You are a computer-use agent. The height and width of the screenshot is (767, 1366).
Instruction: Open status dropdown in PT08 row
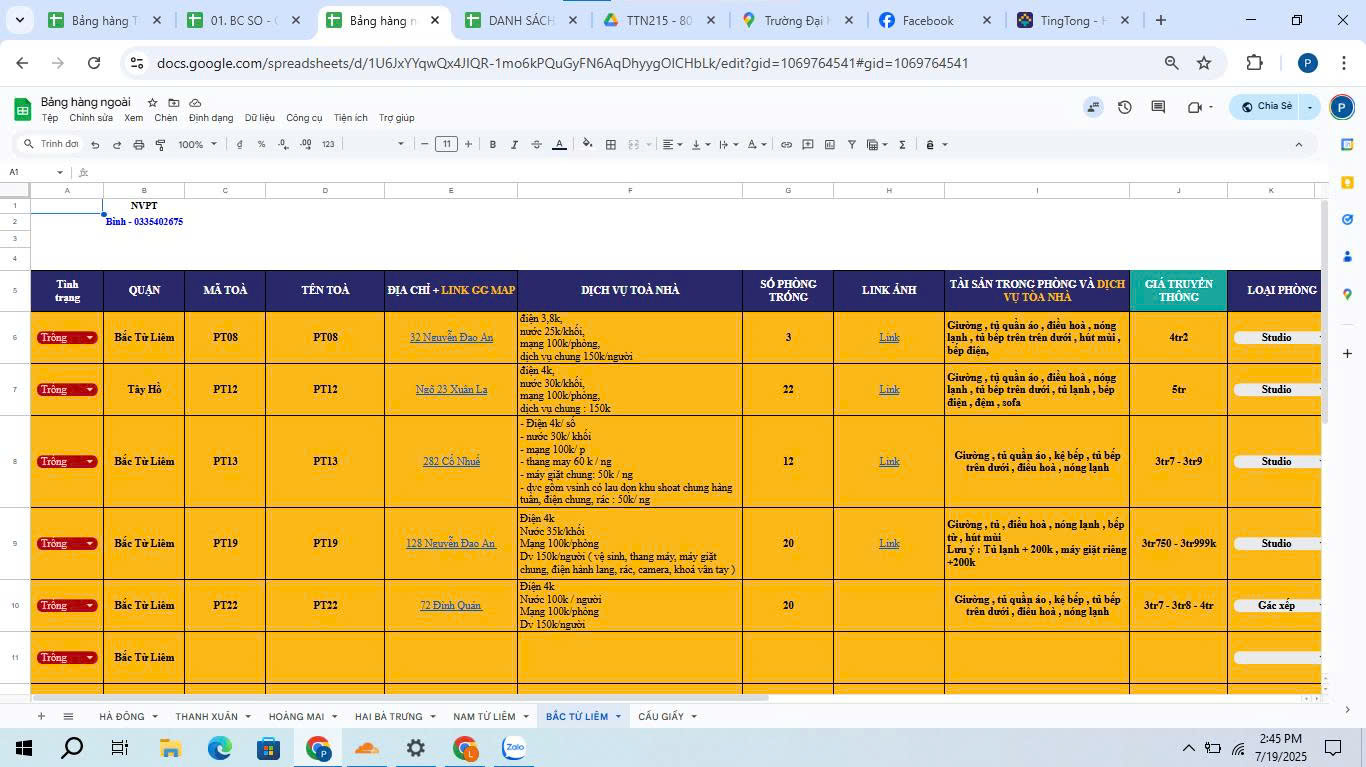(x=90, y=338)
